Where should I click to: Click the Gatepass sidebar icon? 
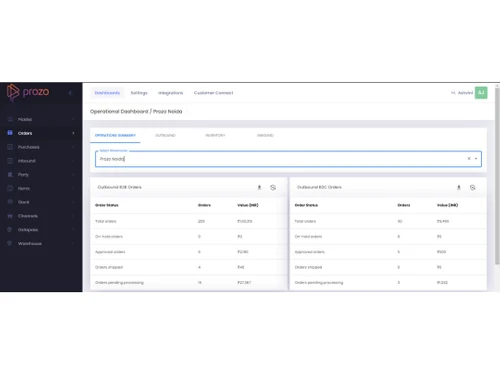[10, 230]
